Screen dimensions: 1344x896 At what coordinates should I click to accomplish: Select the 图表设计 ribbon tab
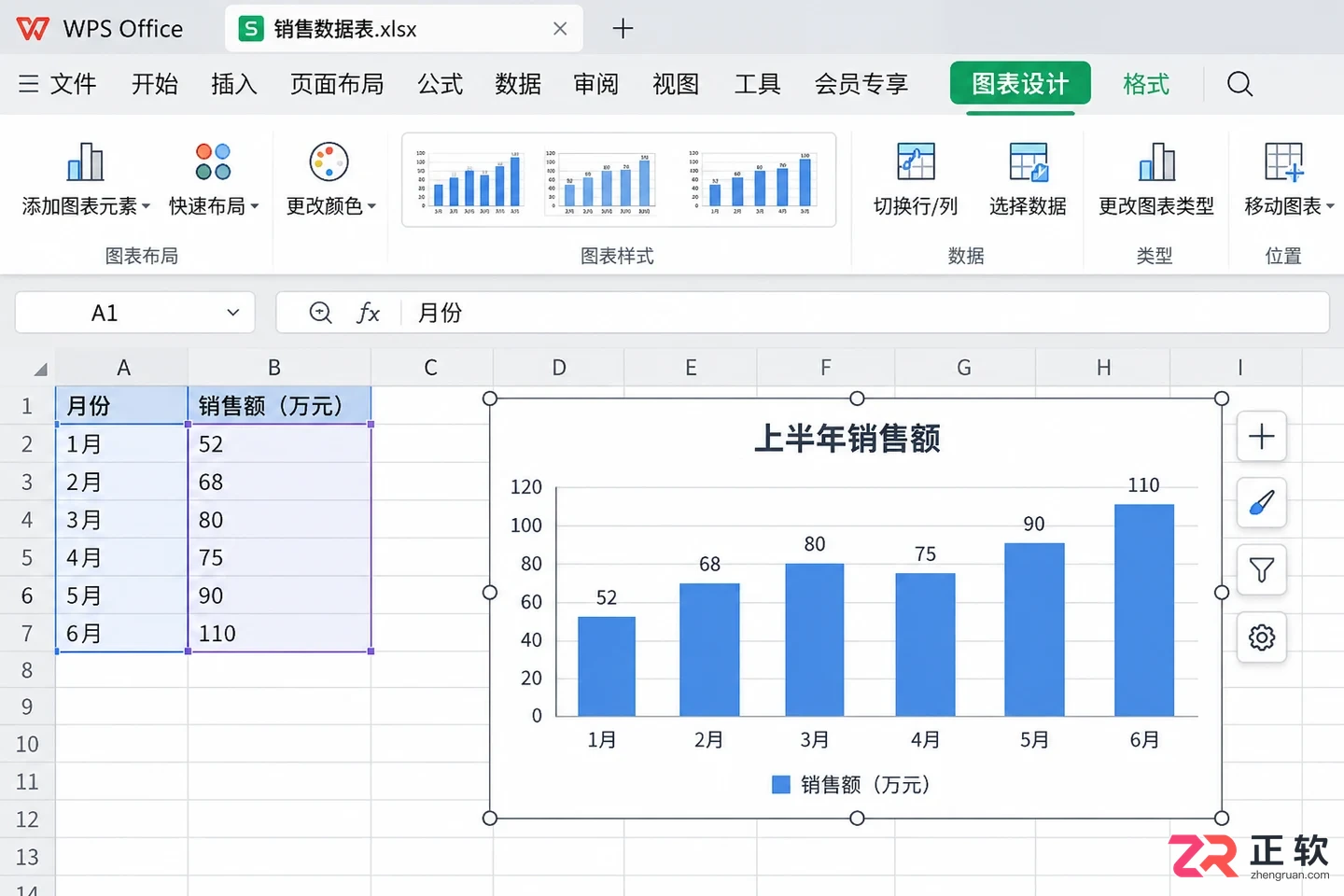coord(1020,84)
